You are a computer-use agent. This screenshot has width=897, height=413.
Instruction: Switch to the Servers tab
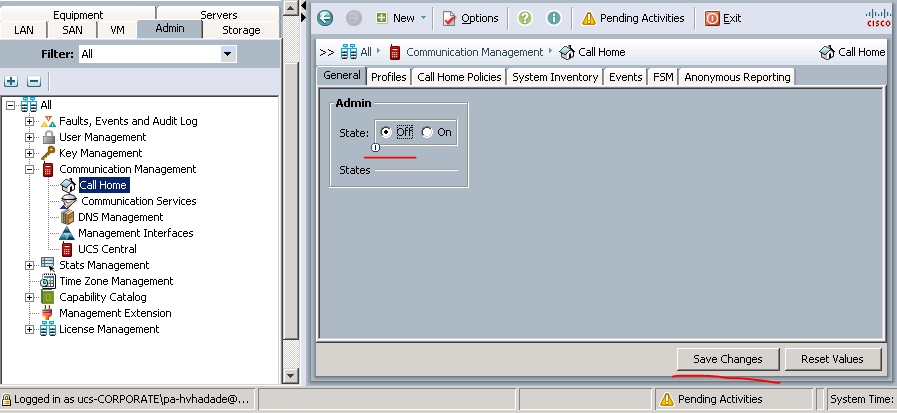click(219, 14)
